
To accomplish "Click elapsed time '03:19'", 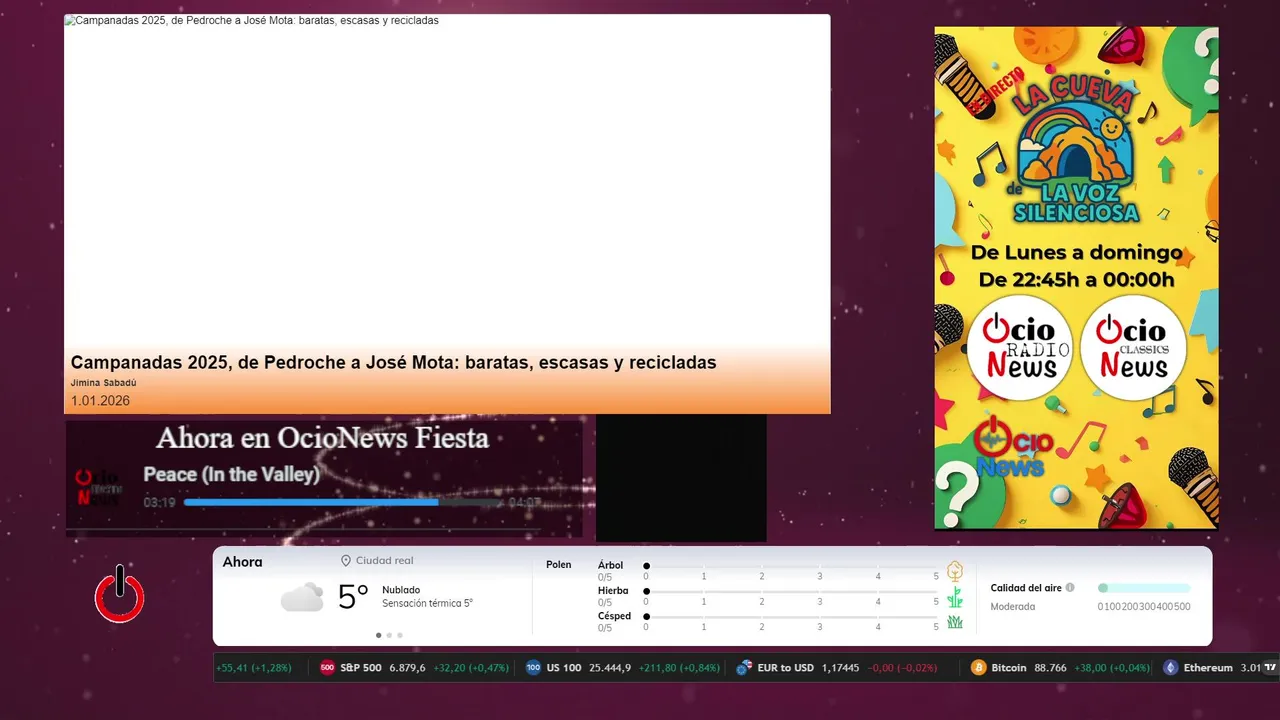I will point(159,503).
